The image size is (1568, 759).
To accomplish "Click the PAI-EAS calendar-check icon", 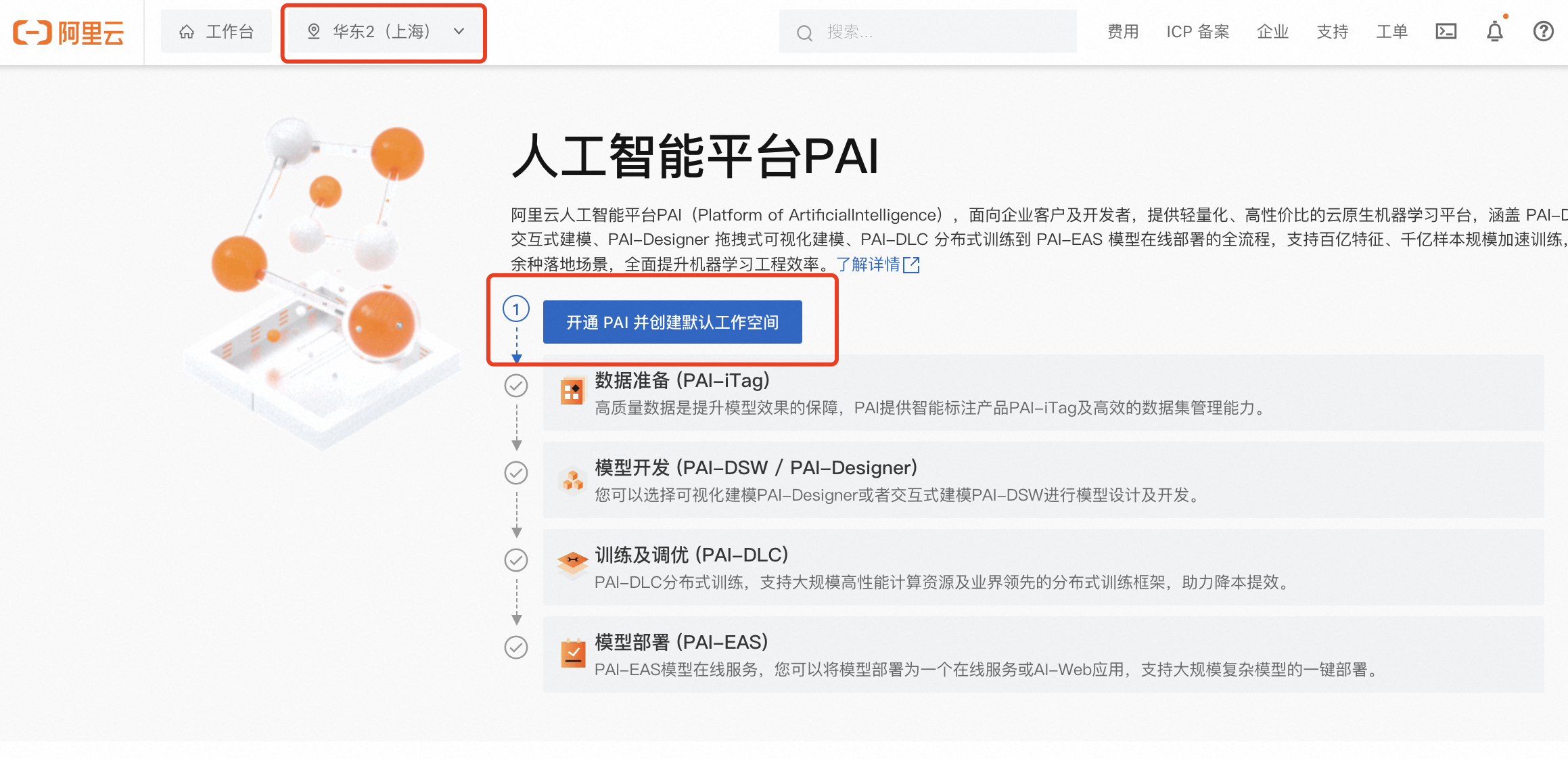I will [573, 653].
